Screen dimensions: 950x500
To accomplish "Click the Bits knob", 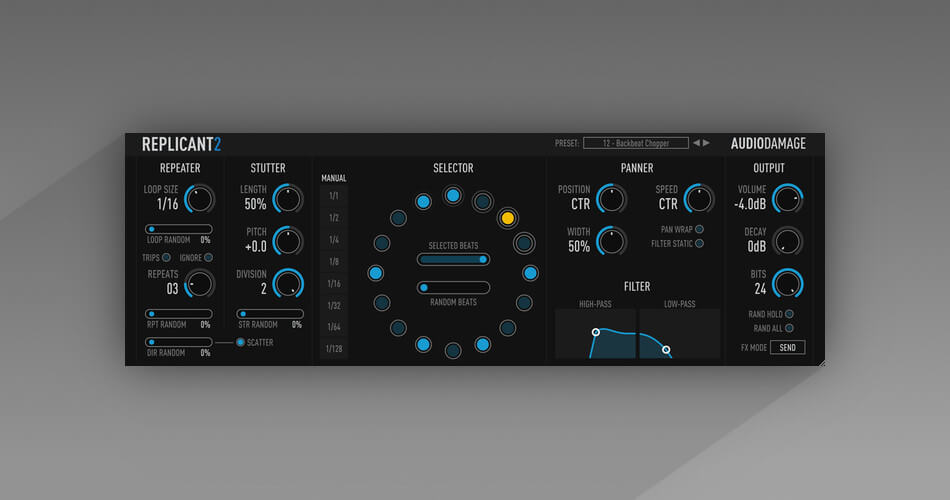I will pos(788,284).
